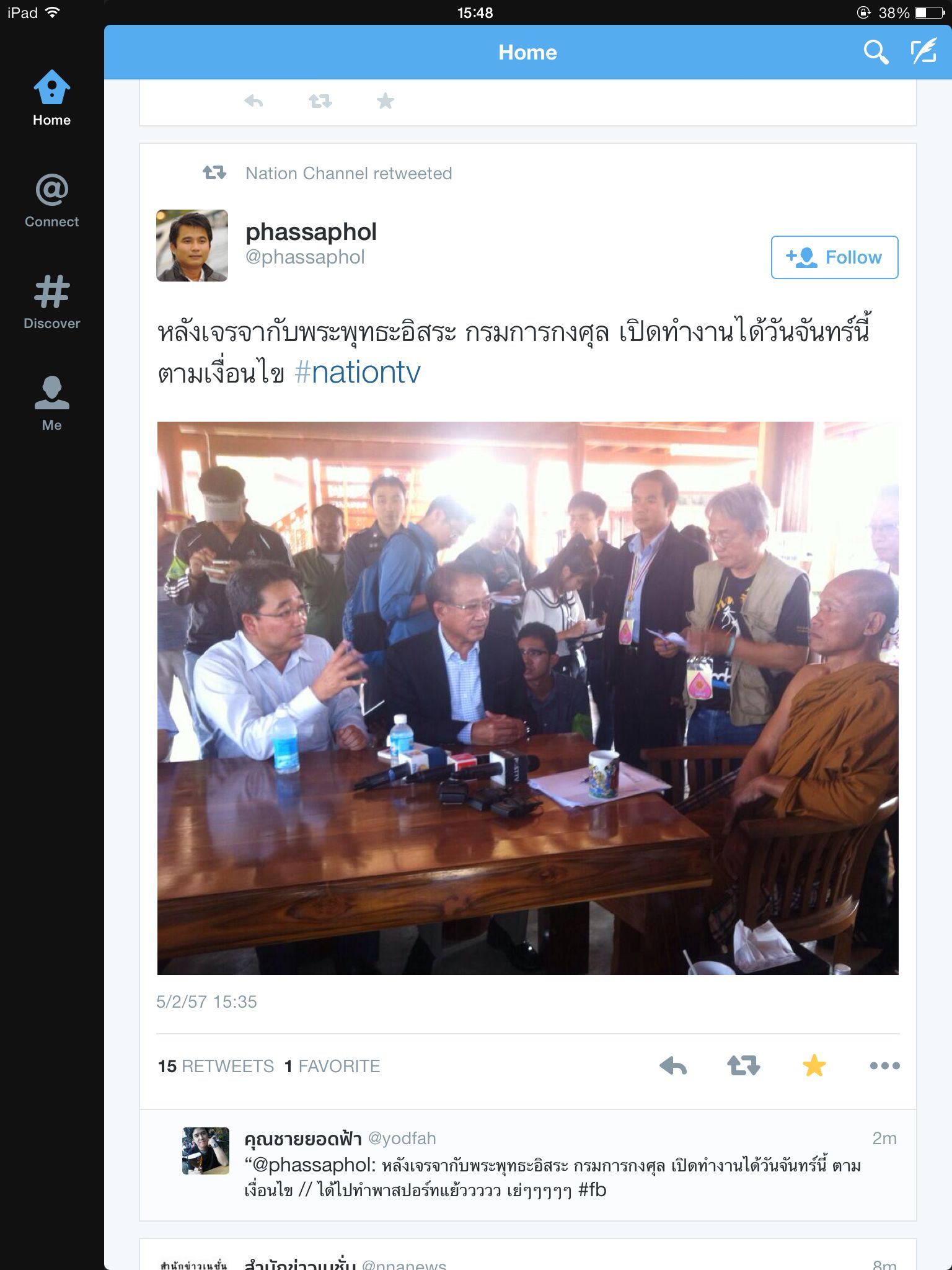
Task: Open the Connect tab
Action: [x=52, y=201]
